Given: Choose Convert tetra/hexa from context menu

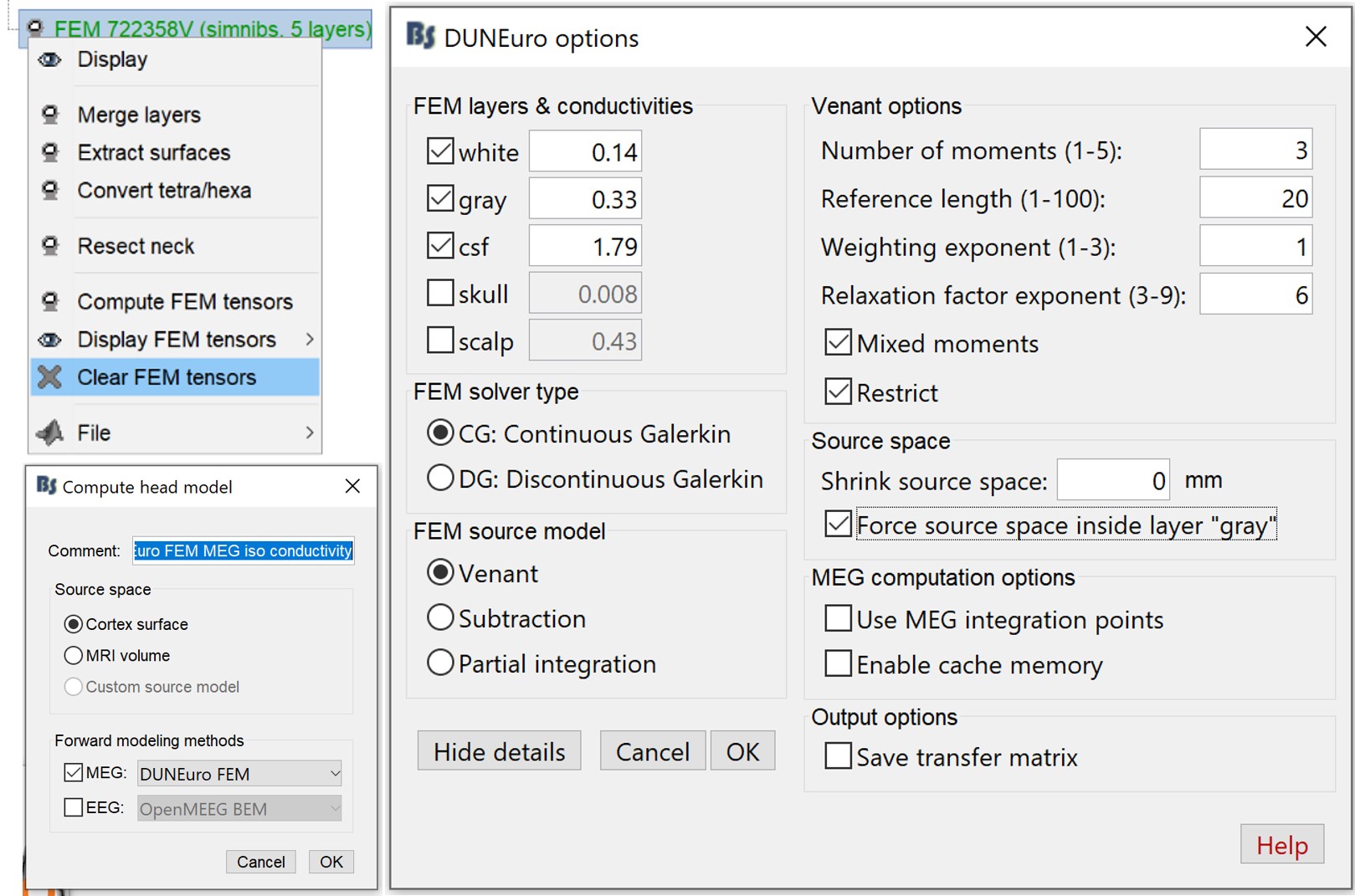Looking at the screenshot, I should pyautogui.click(x=164, y=191).
